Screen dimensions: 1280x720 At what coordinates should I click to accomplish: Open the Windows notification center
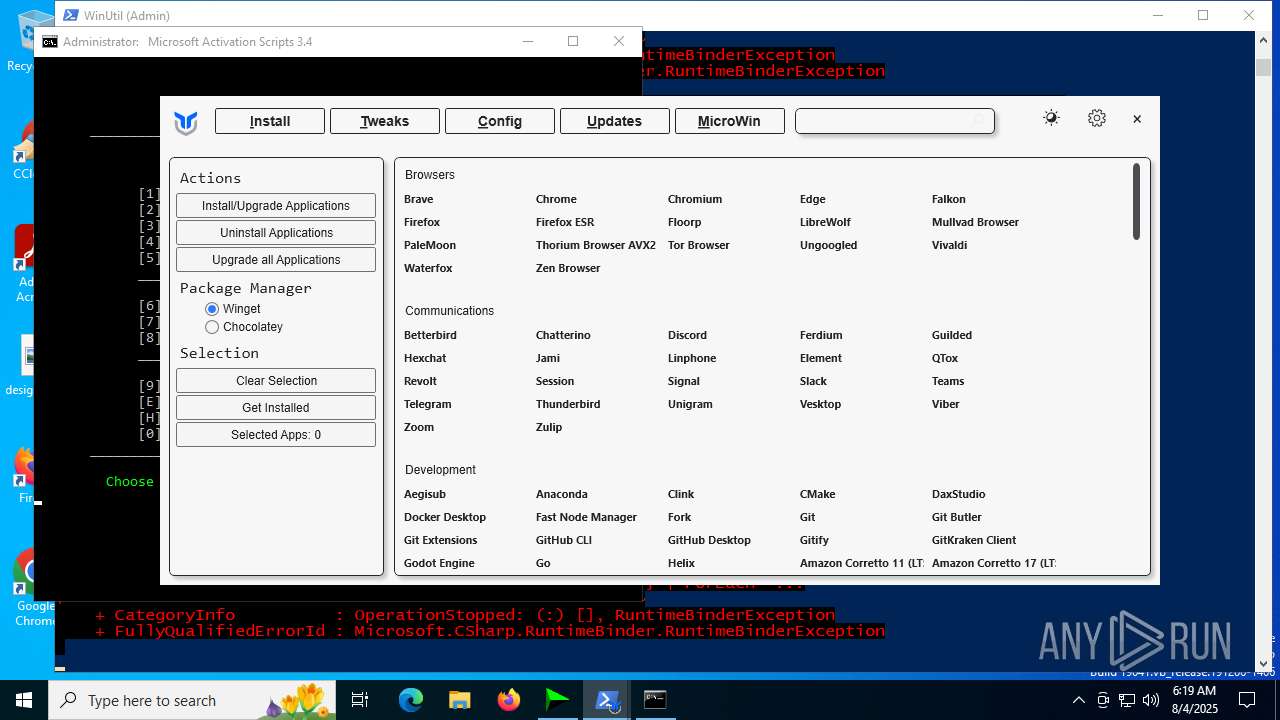click(x=1247, y=700)
